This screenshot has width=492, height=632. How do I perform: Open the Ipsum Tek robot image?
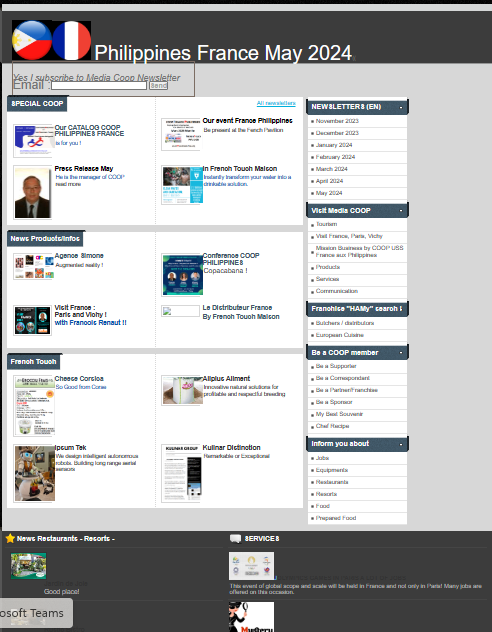click(35, 473)
